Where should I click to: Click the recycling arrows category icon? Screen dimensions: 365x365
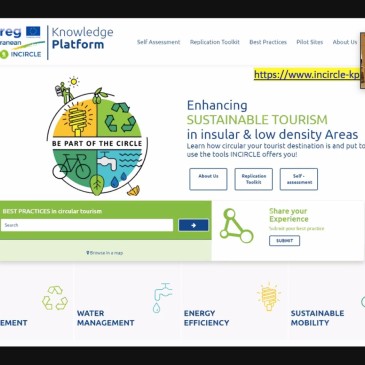55,298
